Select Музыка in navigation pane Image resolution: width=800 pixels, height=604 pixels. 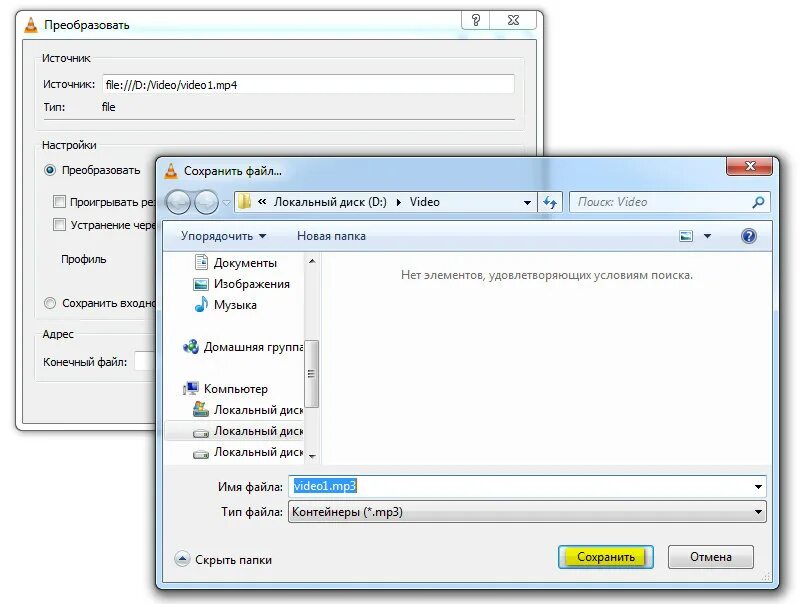235,305
